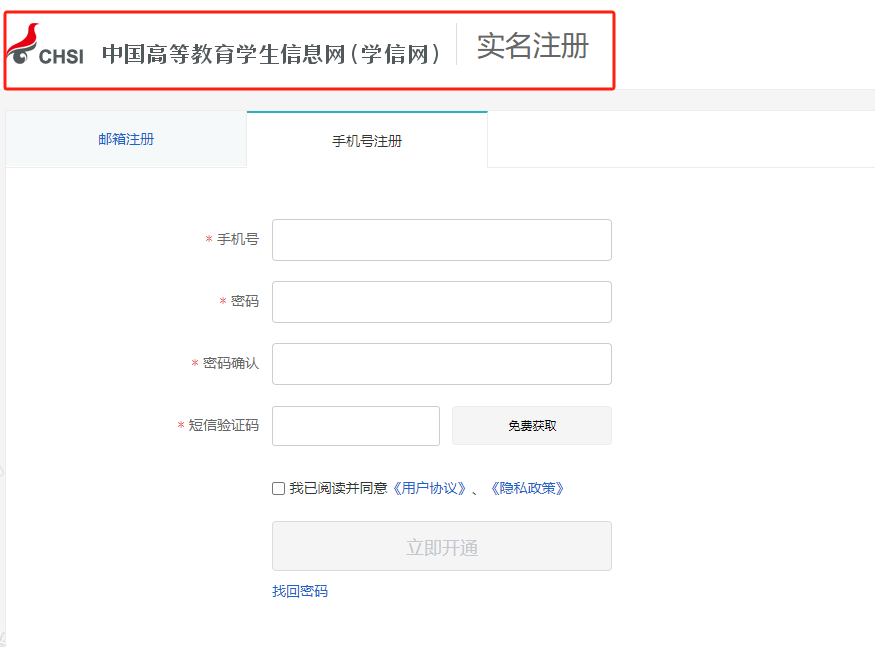Tick the agreement checkbox
The width and height of the screenshot is (875, 647).
(278, 489)
